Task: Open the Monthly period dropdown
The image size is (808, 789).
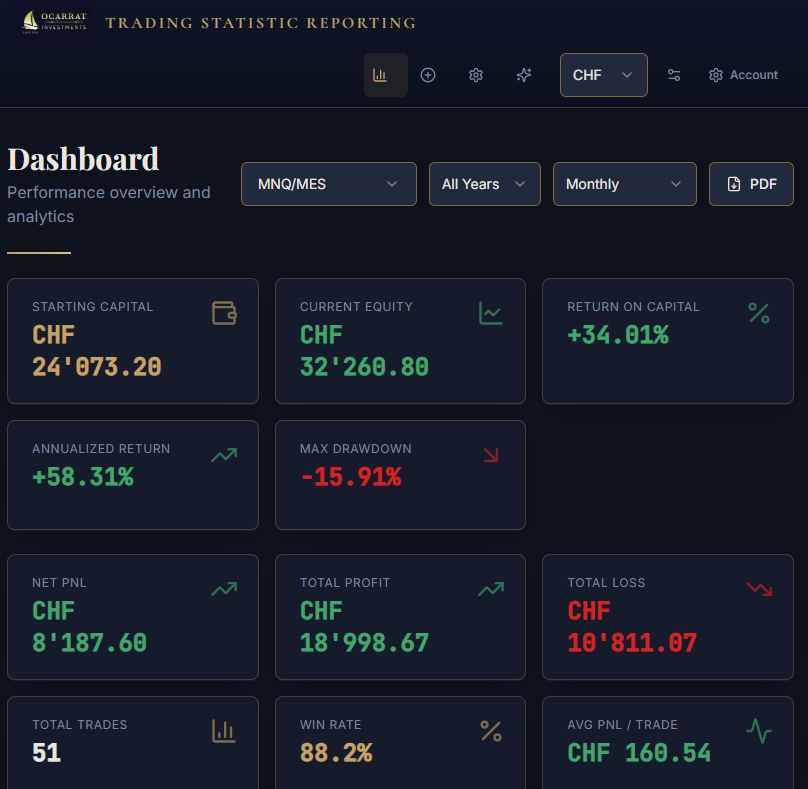Action: [x=625, y=184]
